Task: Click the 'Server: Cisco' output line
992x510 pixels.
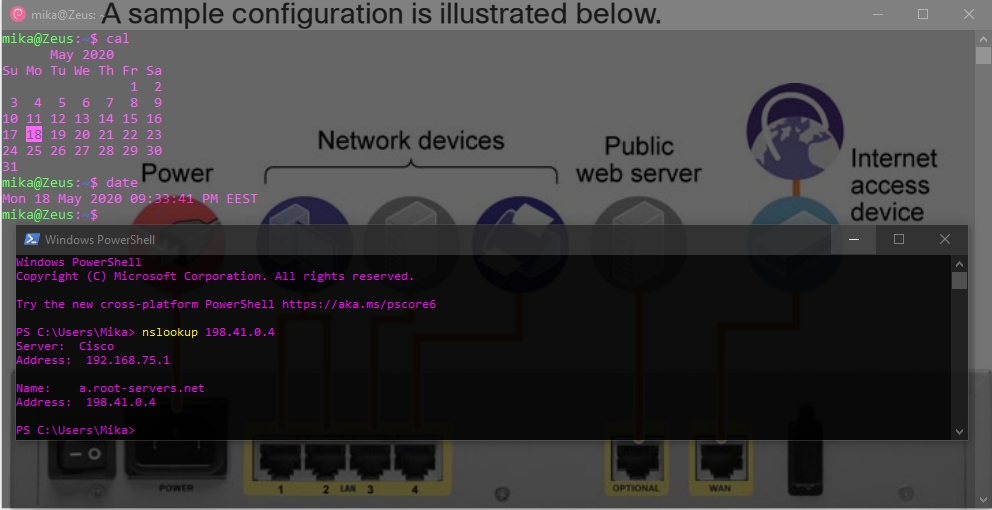Action: pos(65,346)
